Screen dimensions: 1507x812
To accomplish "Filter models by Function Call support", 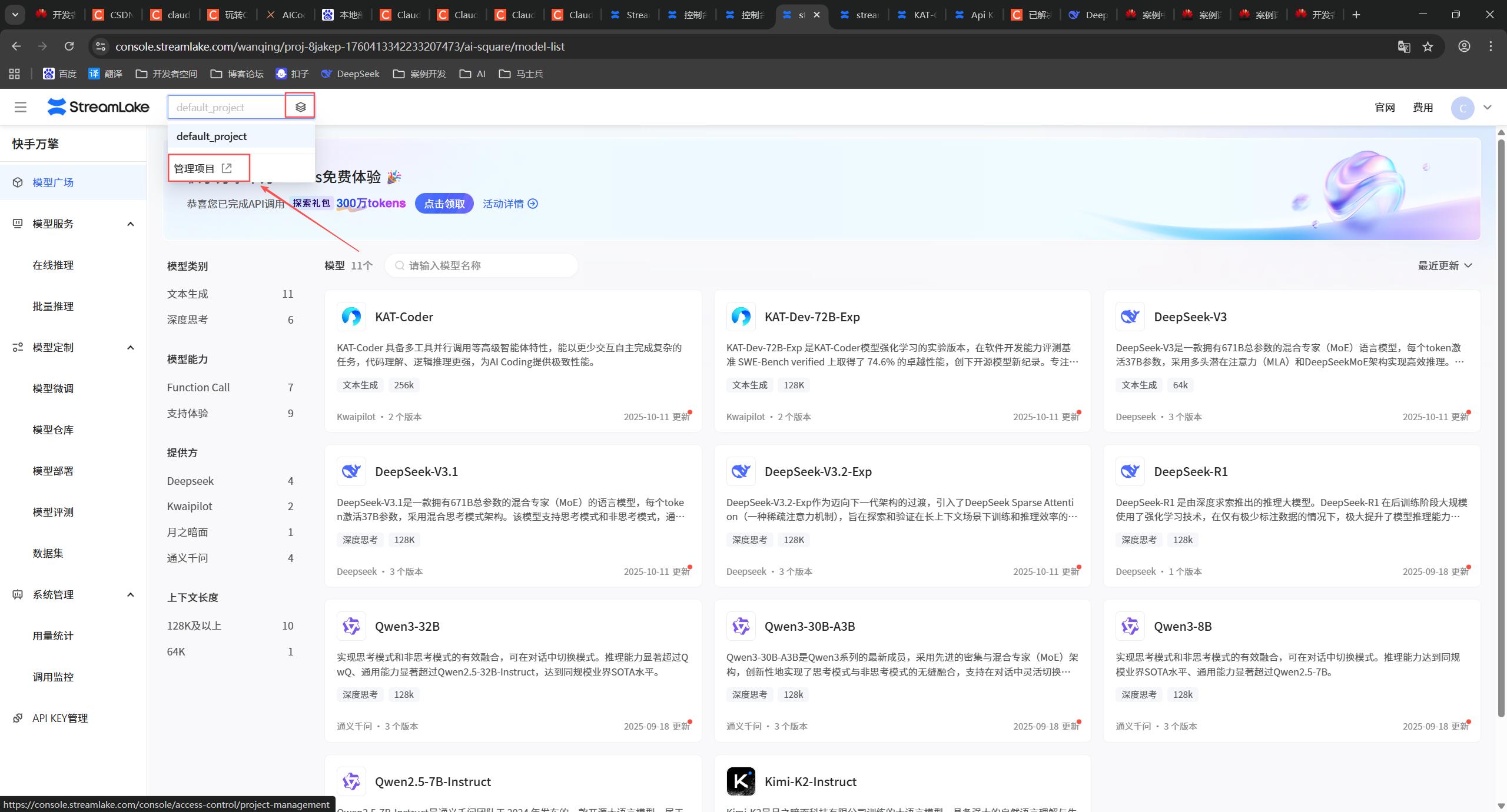I will click(198, 387).
